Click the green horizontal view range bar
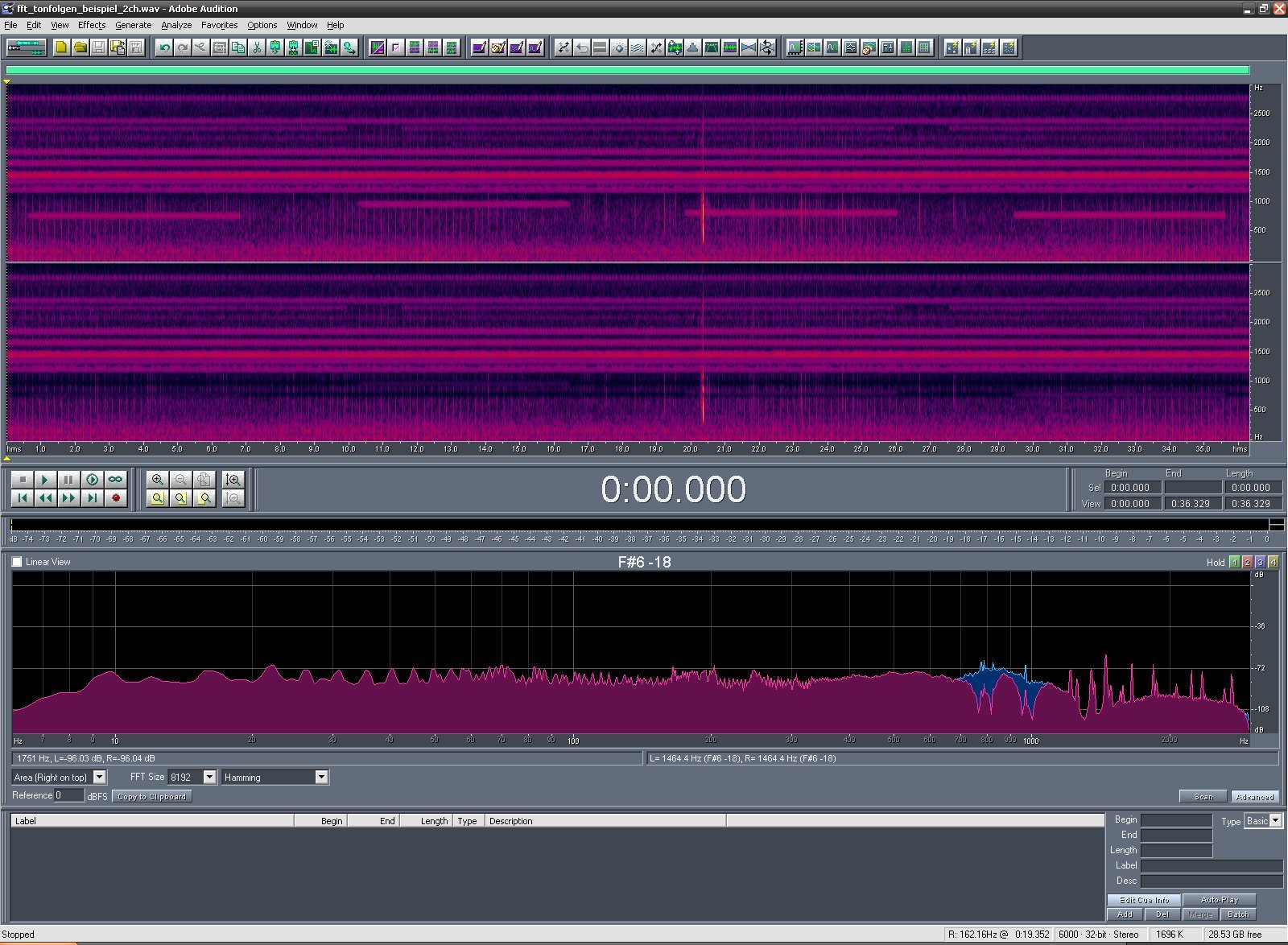 coord(627,70)
